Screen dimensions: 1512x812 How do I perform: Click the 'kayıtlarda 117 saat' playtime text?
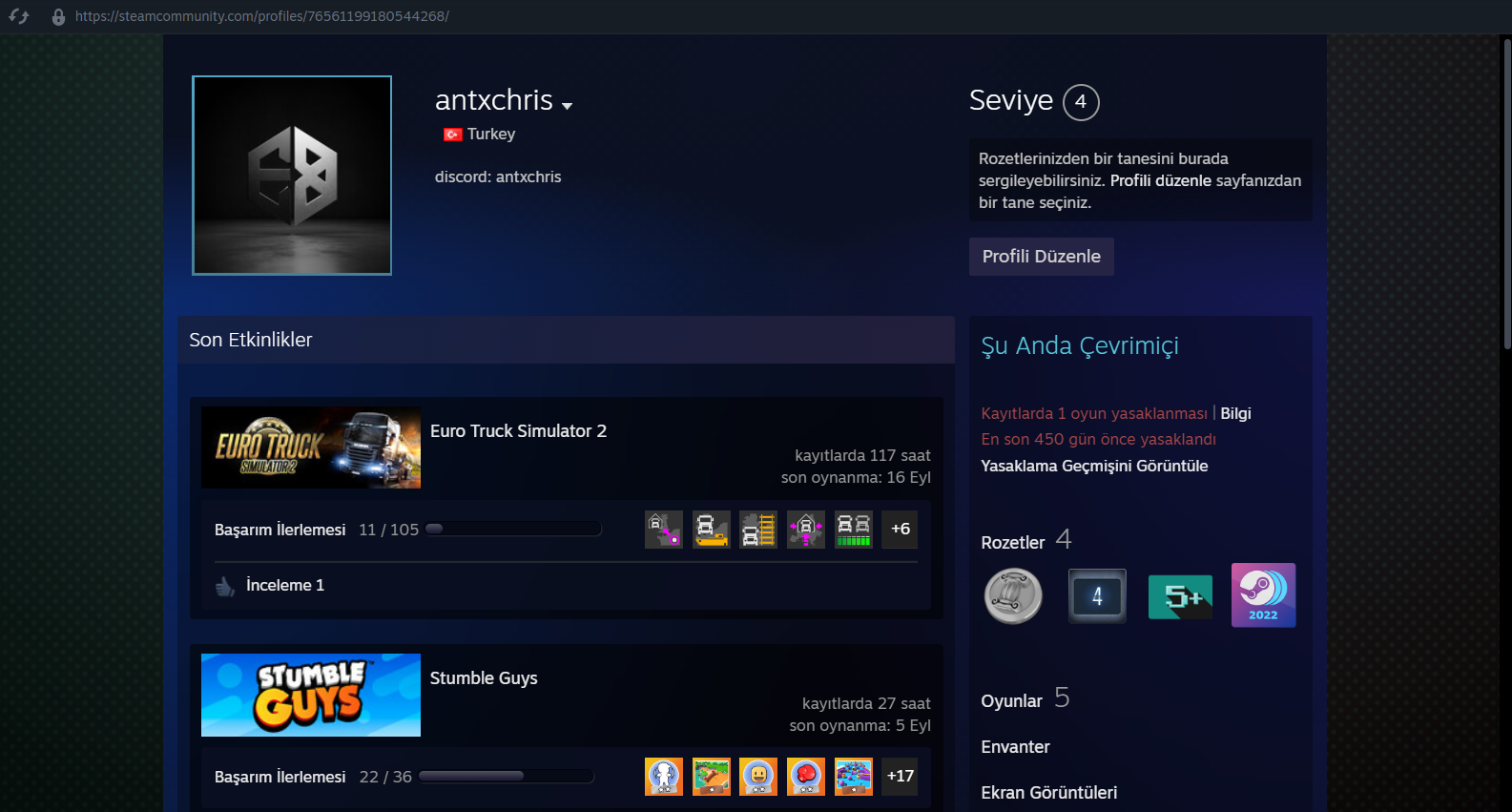[862, 455]
